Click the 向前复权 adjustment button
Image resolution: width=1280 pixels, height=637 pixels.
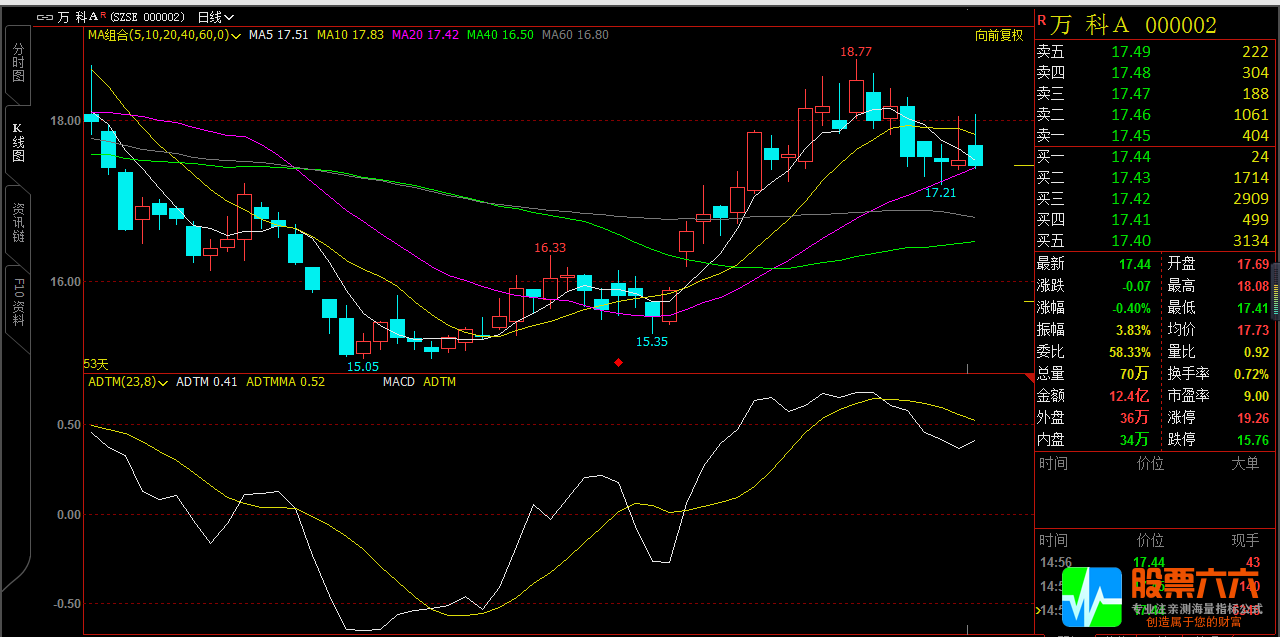tap(1000, 35)
